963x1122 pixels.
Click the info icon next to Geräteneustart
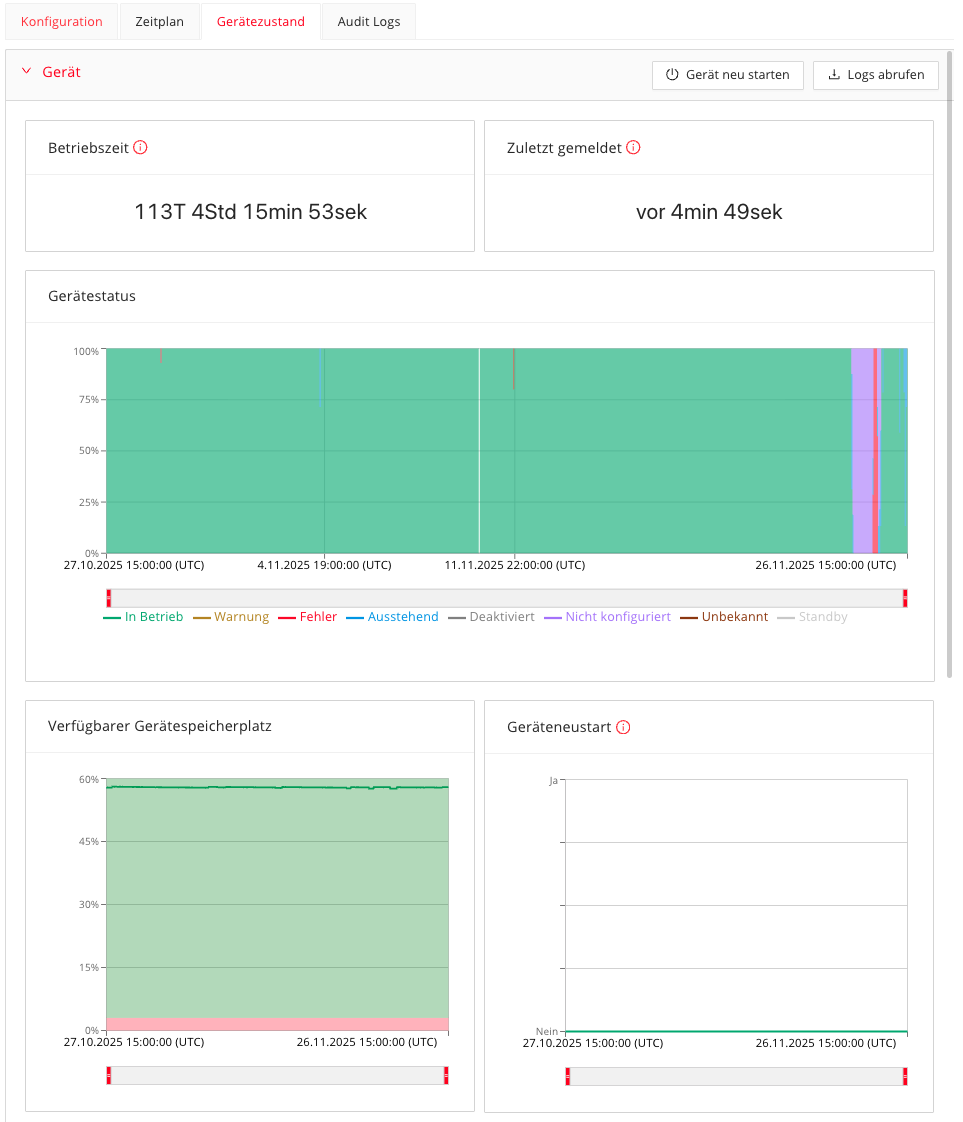[x=623, y=727]
